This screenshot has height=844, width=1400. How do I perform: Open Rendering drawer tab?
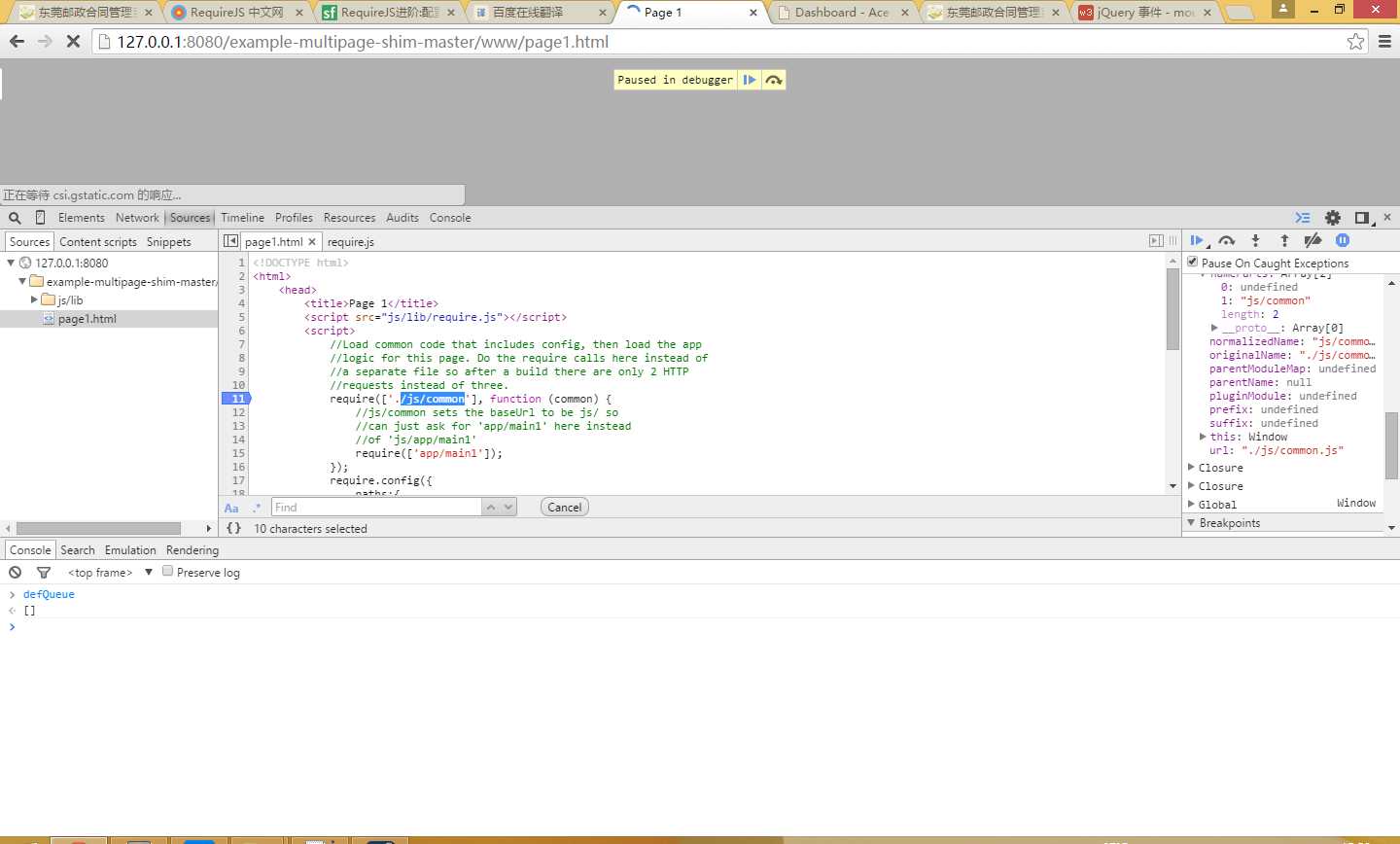(x=192, y=550)
